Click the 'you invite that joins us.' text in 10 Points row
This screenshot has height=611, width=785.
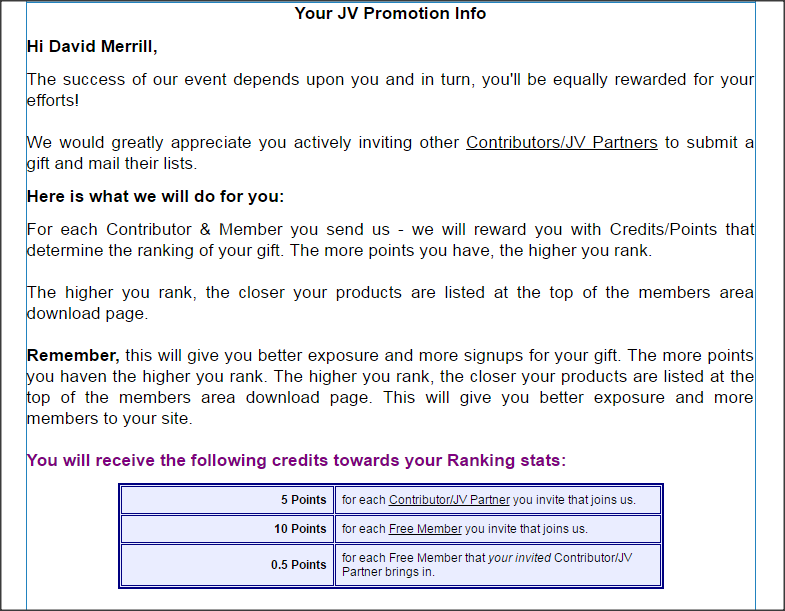pos(526,529)
